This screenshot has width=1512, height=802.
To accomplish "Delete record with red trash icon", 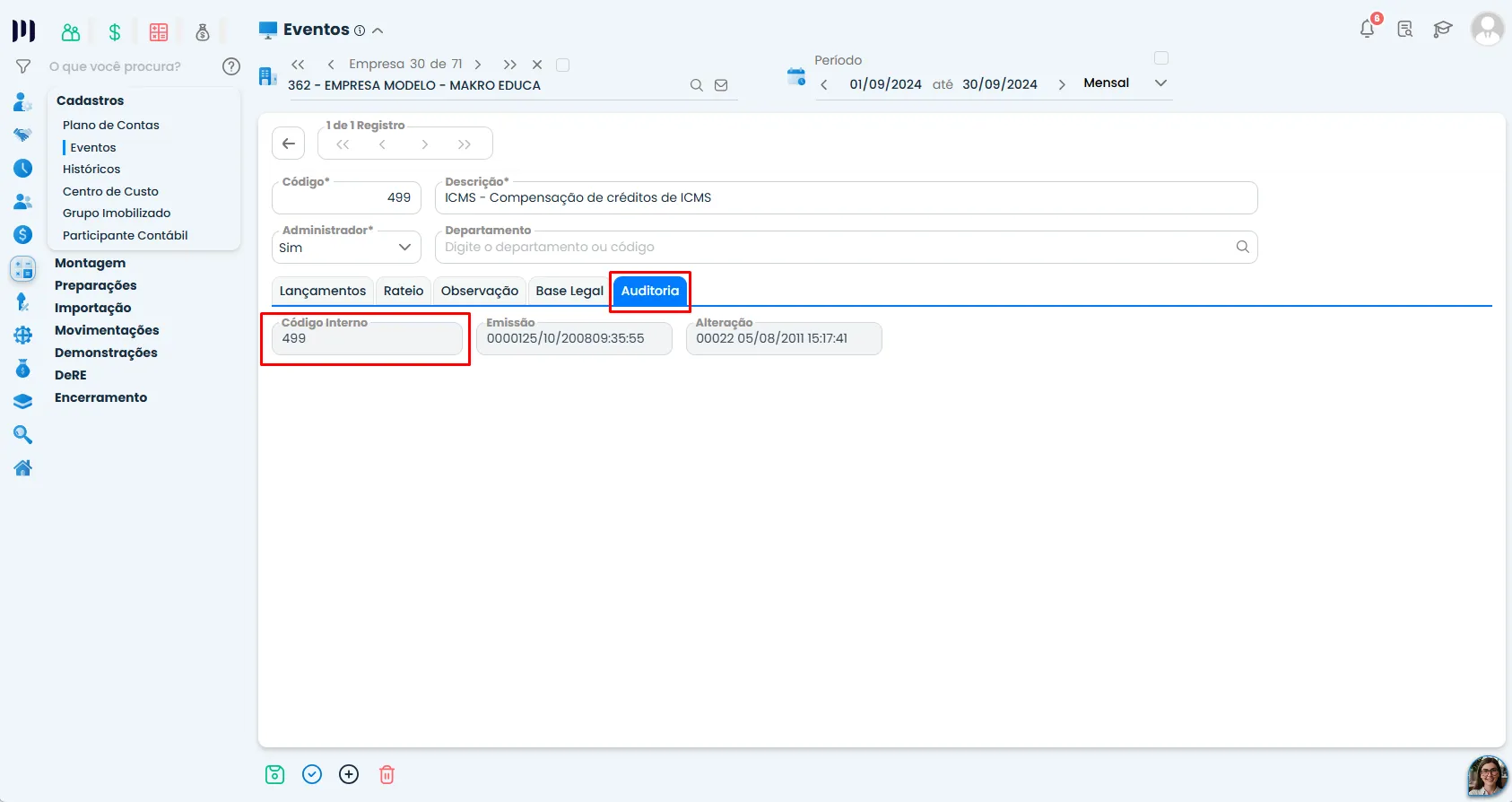I will (x=387, y=774).
